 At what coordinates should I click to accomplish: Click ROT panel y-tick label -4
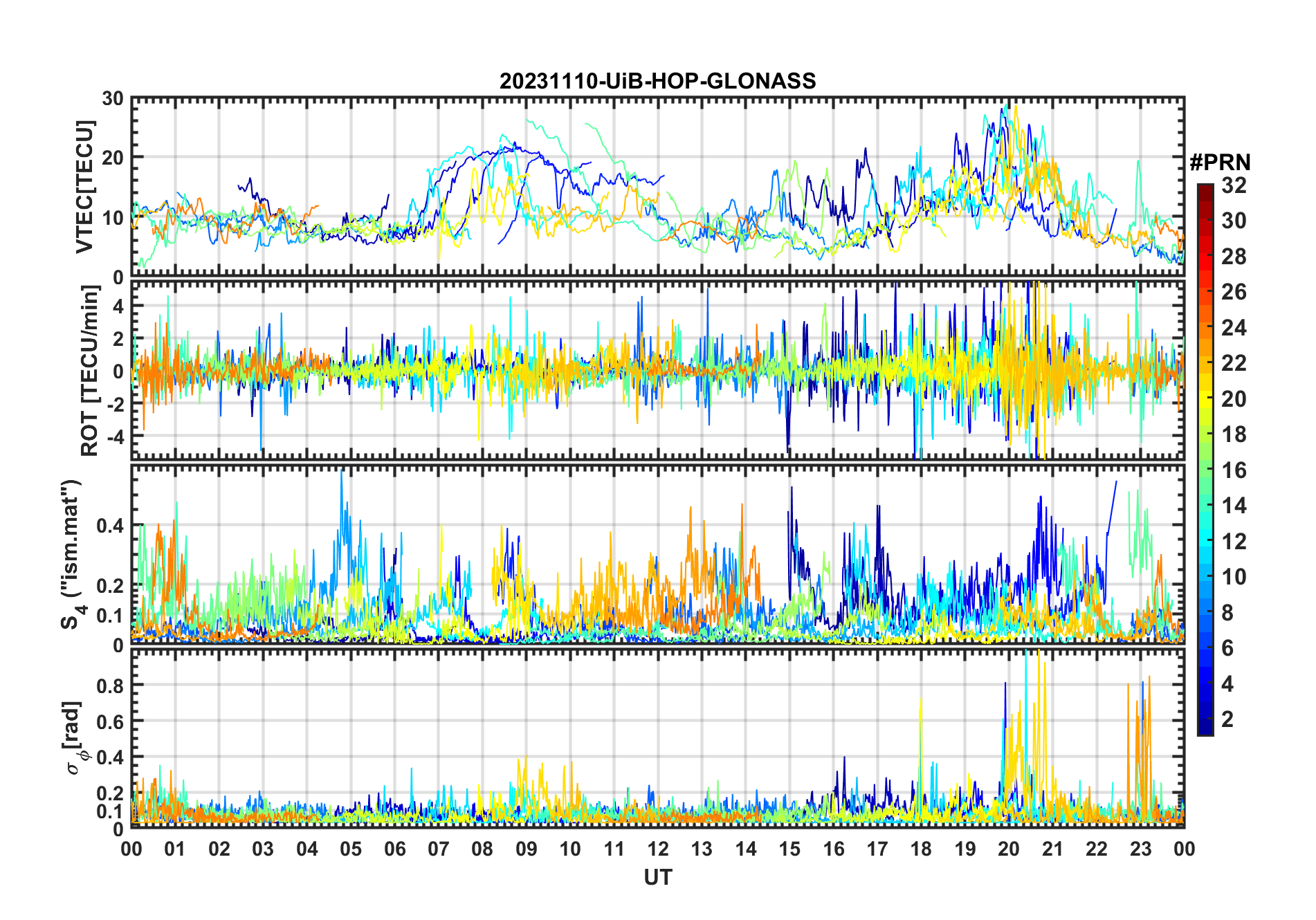[x=115, y=437]
